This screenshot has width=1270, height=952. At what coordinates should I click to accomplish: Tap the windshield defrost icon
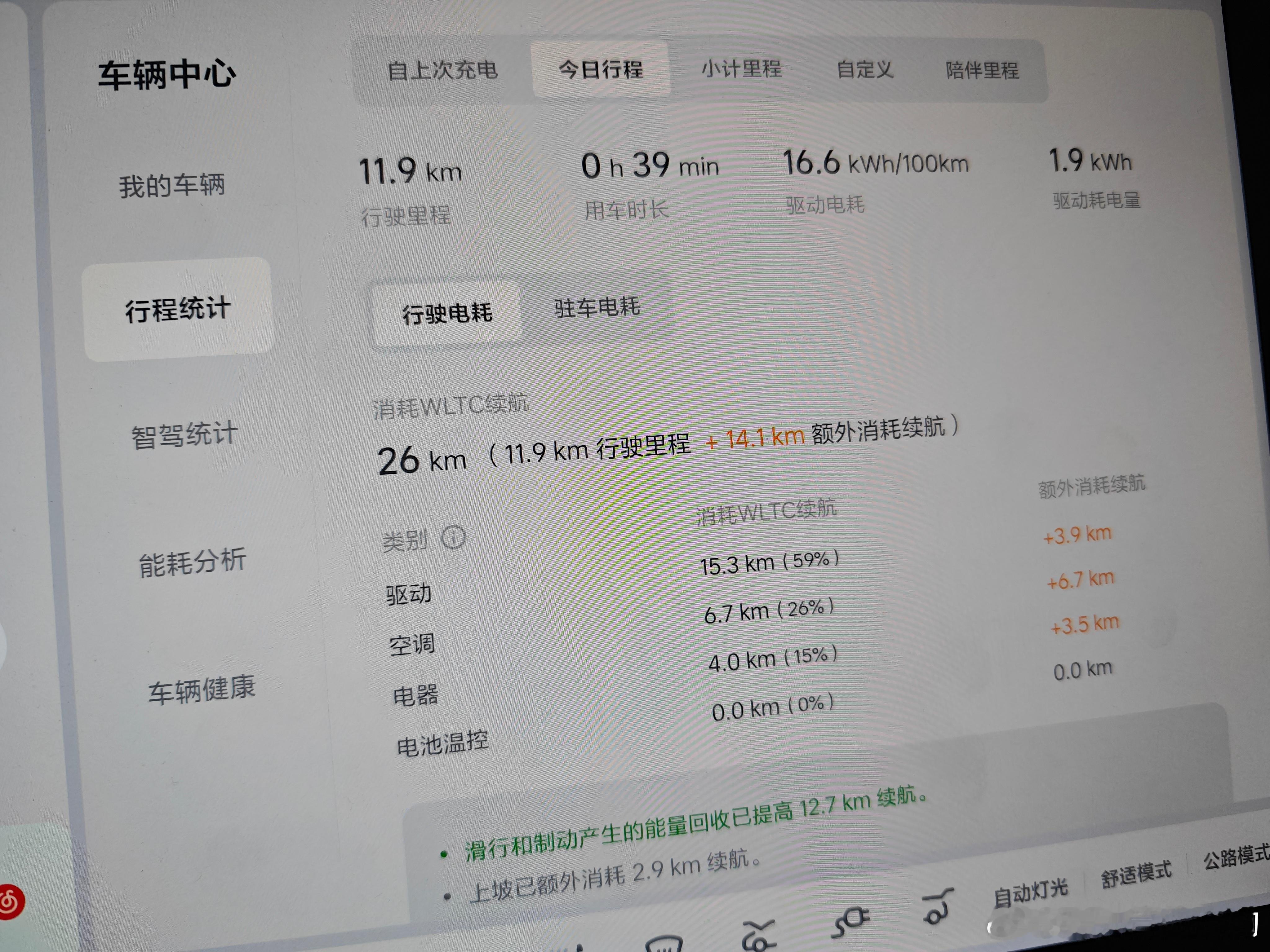click(664, 943)
